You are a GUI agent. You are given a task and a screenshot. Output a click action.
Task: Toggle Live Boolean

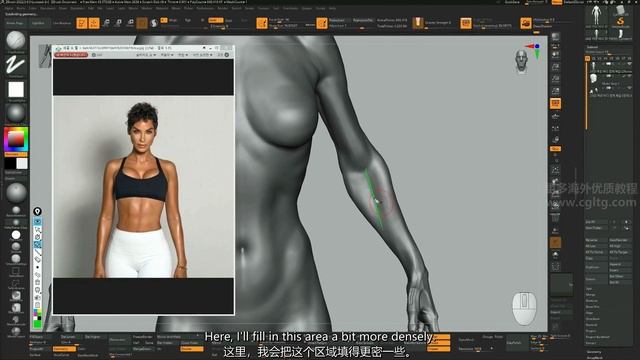pyautogui.click(x=62, y=23)
